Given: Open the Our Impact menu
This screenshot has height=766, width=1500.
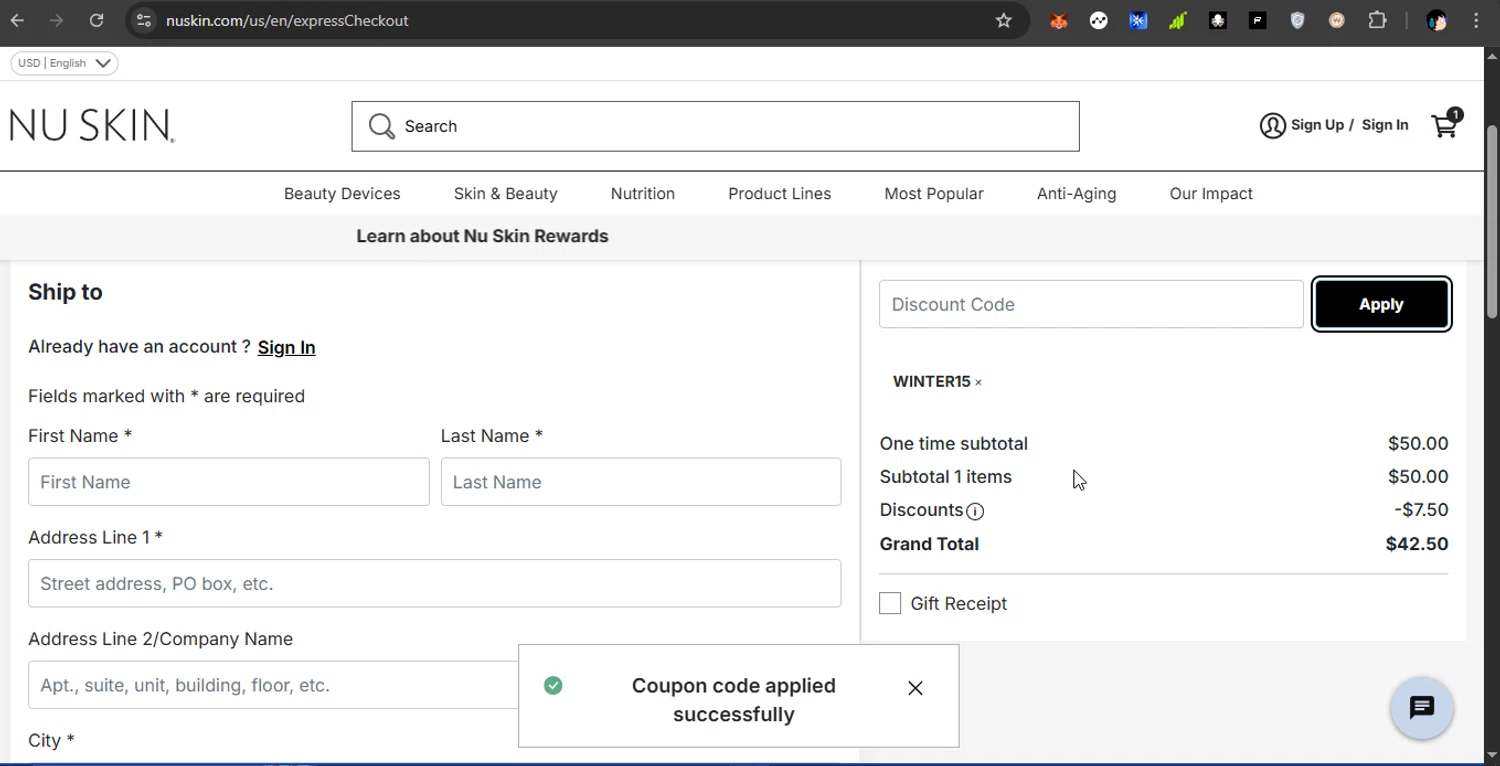Looking at the screenshot, I should tap(1211, 194).
